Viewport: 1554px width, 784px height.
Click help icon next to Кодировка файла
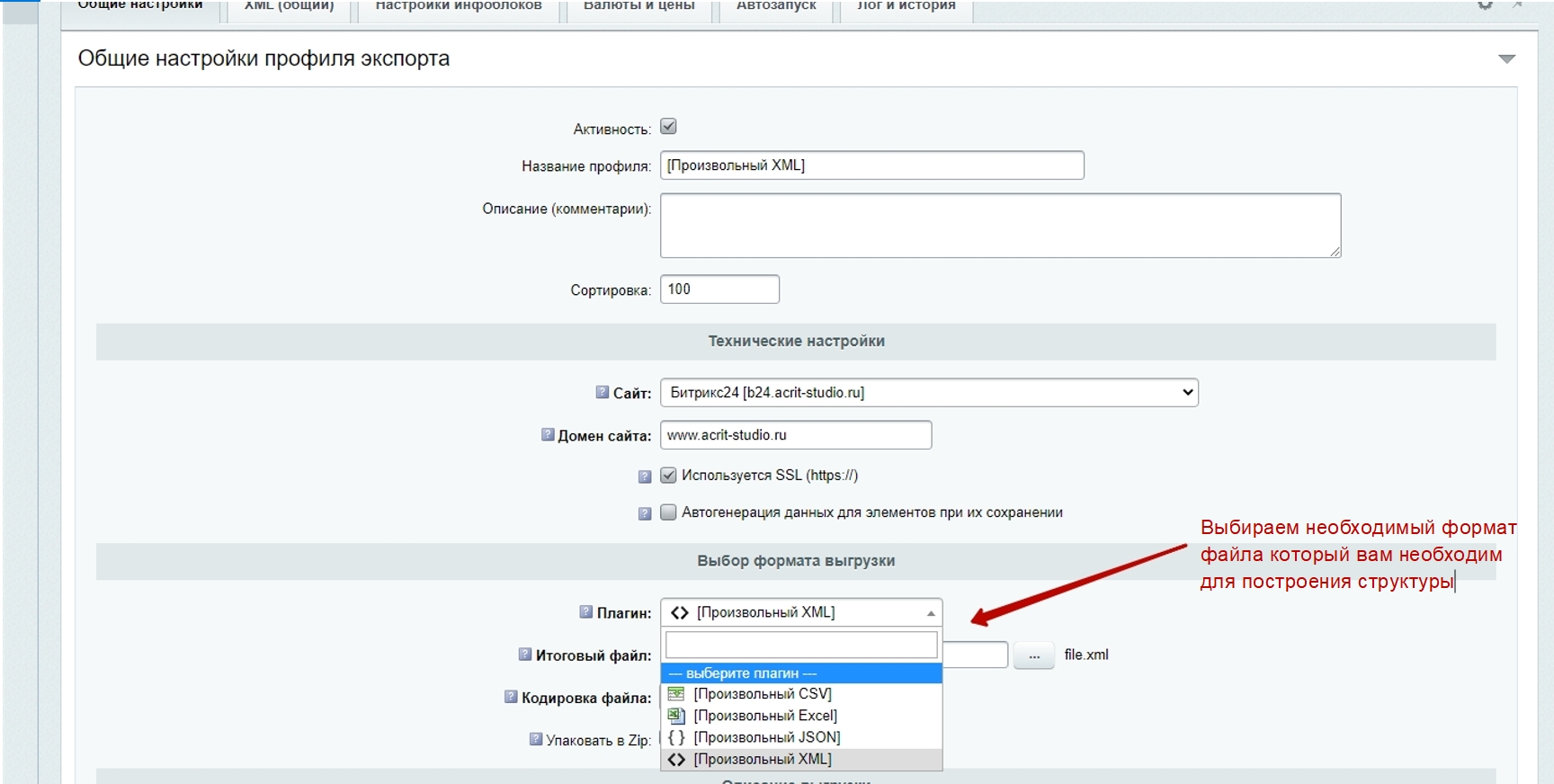pyautogui.click(x=511, y=697)
